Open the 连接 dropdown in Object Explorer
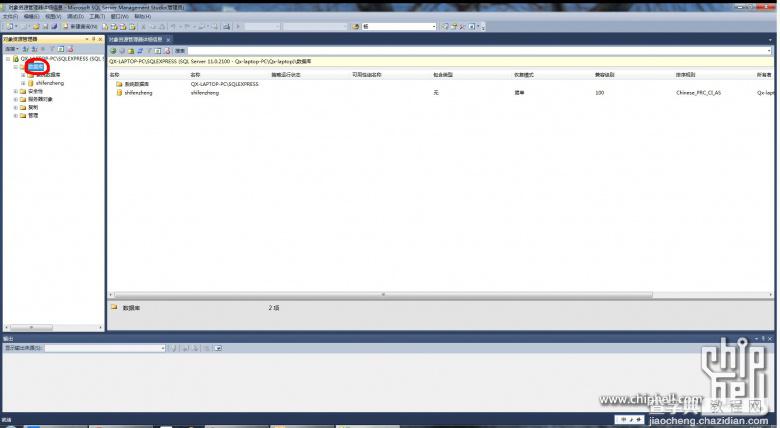780x428 pixels. click(x=11, y=49)
